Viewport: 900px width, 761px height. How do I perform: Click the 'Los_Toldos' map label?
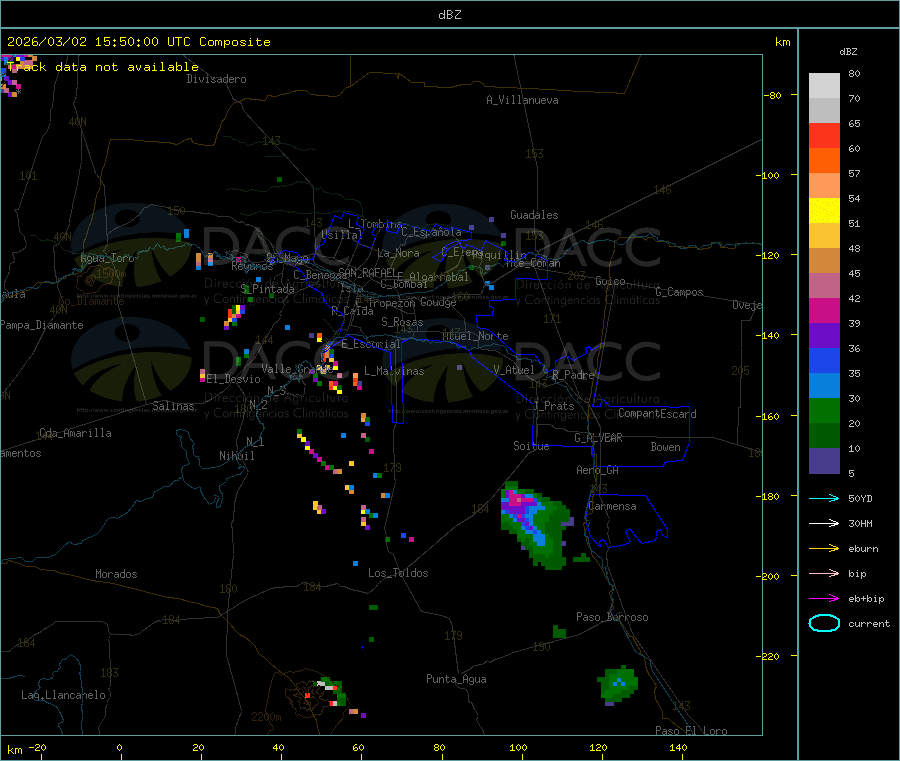398,573
